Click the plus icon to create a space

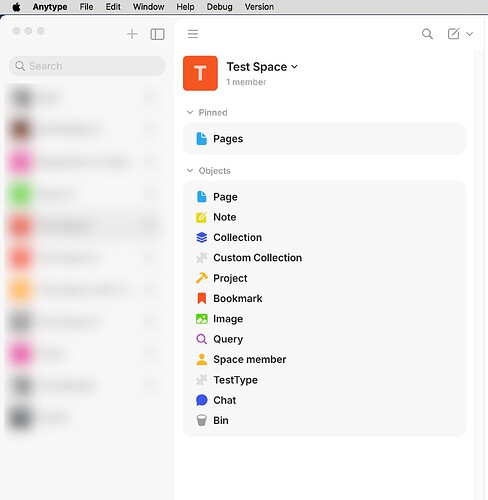coord(132,34)
